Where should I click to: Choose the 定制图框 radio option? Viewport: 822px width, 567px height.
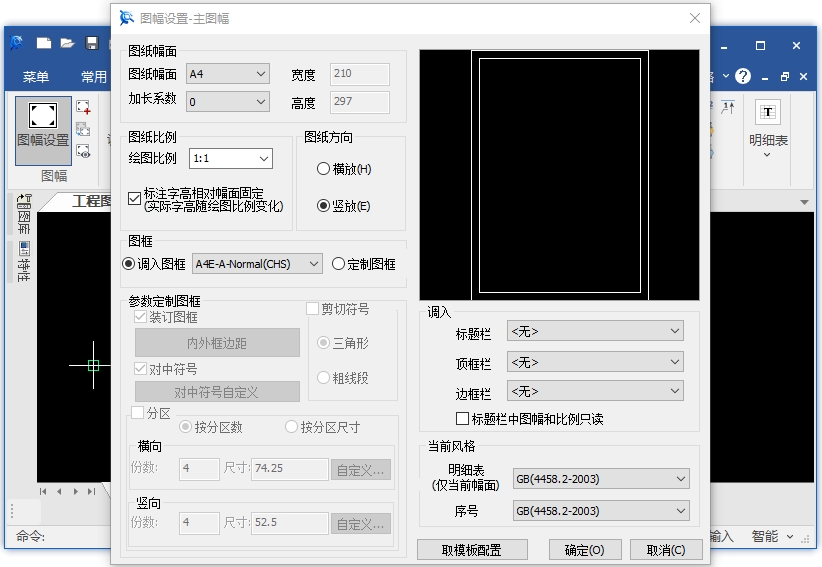(x=338, y=264)
